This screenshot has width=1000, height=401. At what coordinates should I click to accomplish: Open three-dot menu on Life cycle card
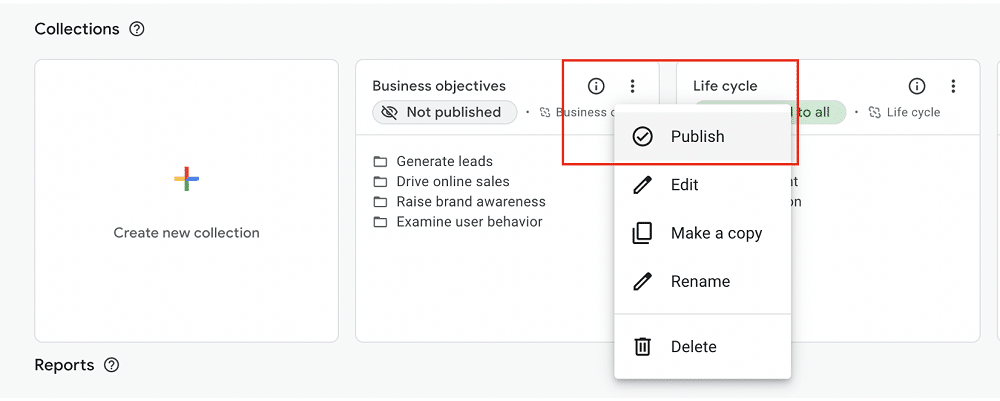pos(953,85)
